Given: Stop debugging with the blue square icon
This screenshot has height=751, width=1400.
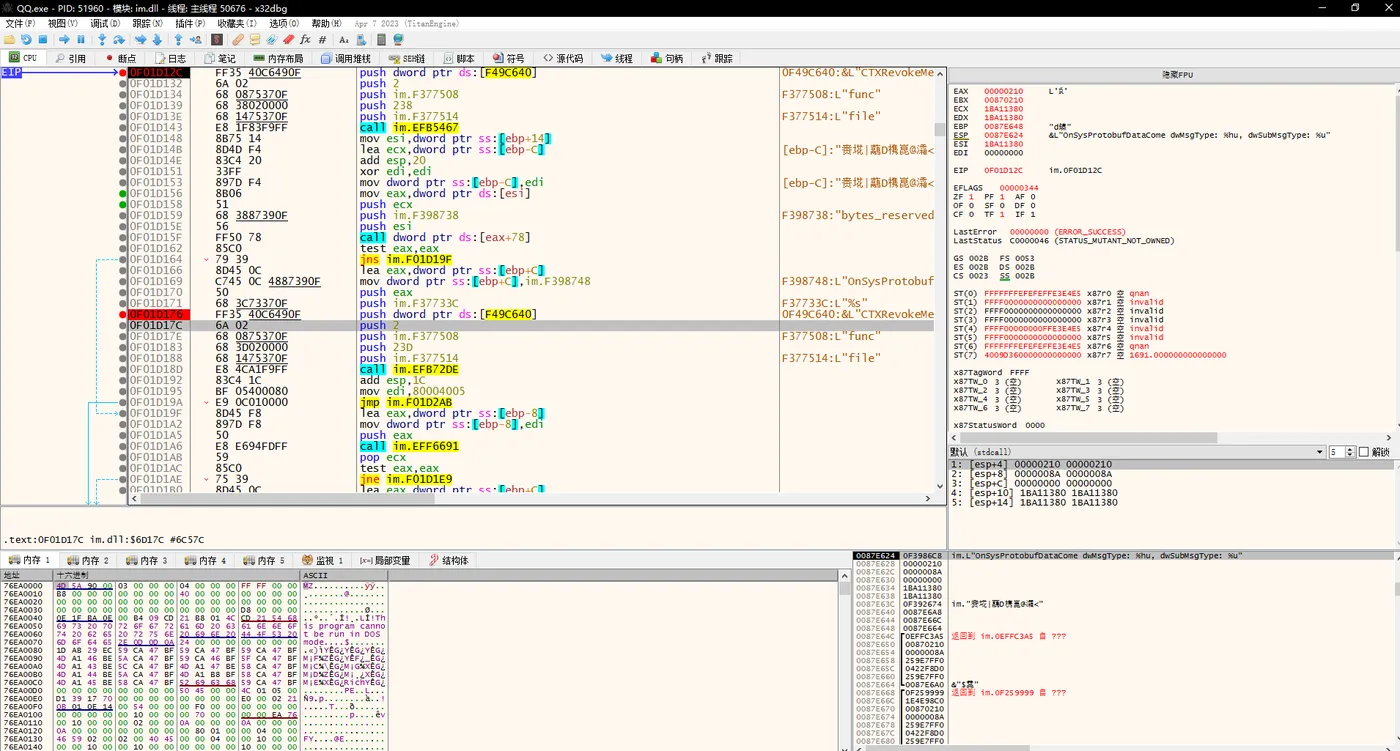Looking at the screenshot, I should (x=44, y=40).
